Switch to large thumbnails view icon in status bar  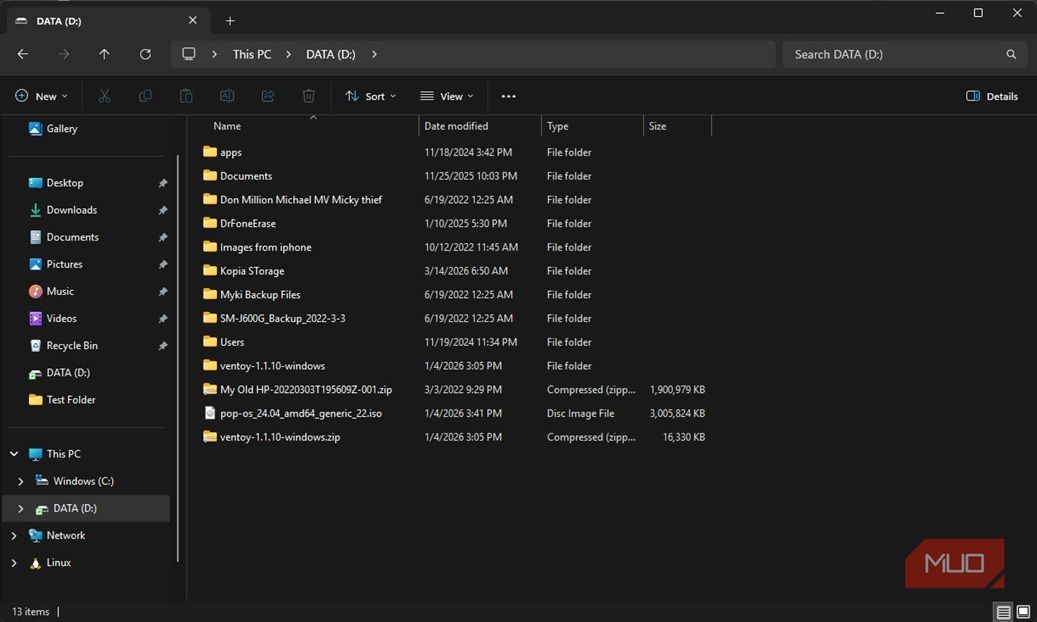(x=1023, y=611)
